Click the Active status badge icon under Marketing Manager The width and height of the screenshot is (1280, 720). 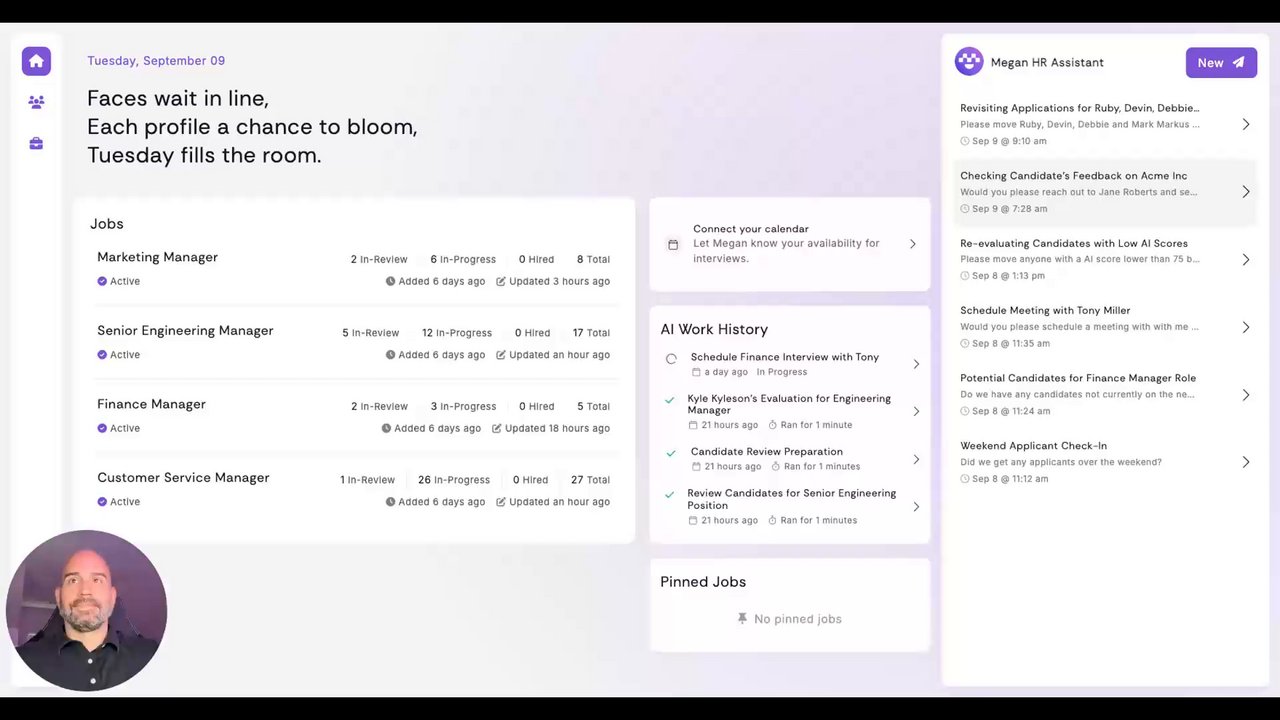click(102, 281)
